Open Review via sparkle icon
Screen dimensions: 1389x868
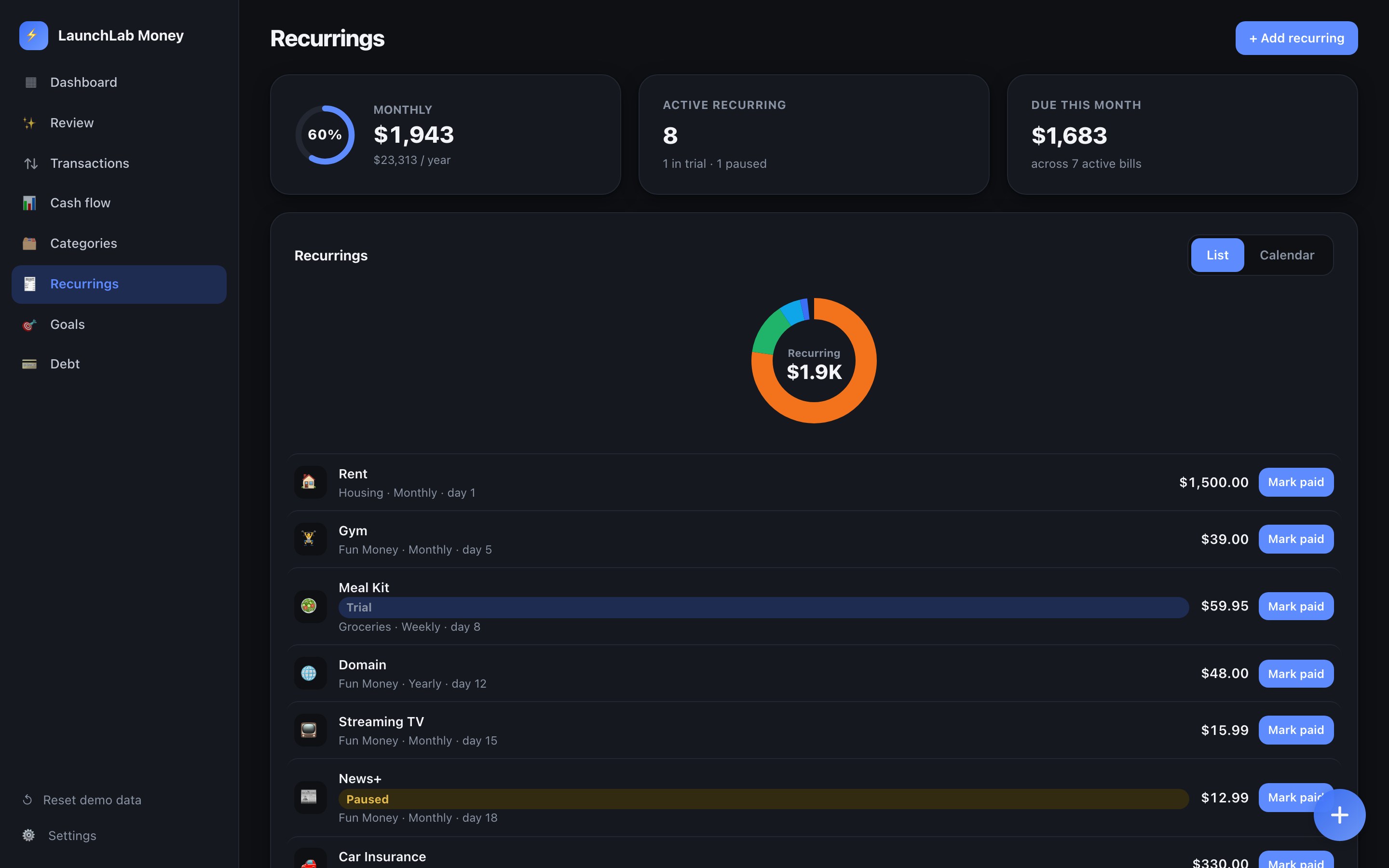point(29,123)
